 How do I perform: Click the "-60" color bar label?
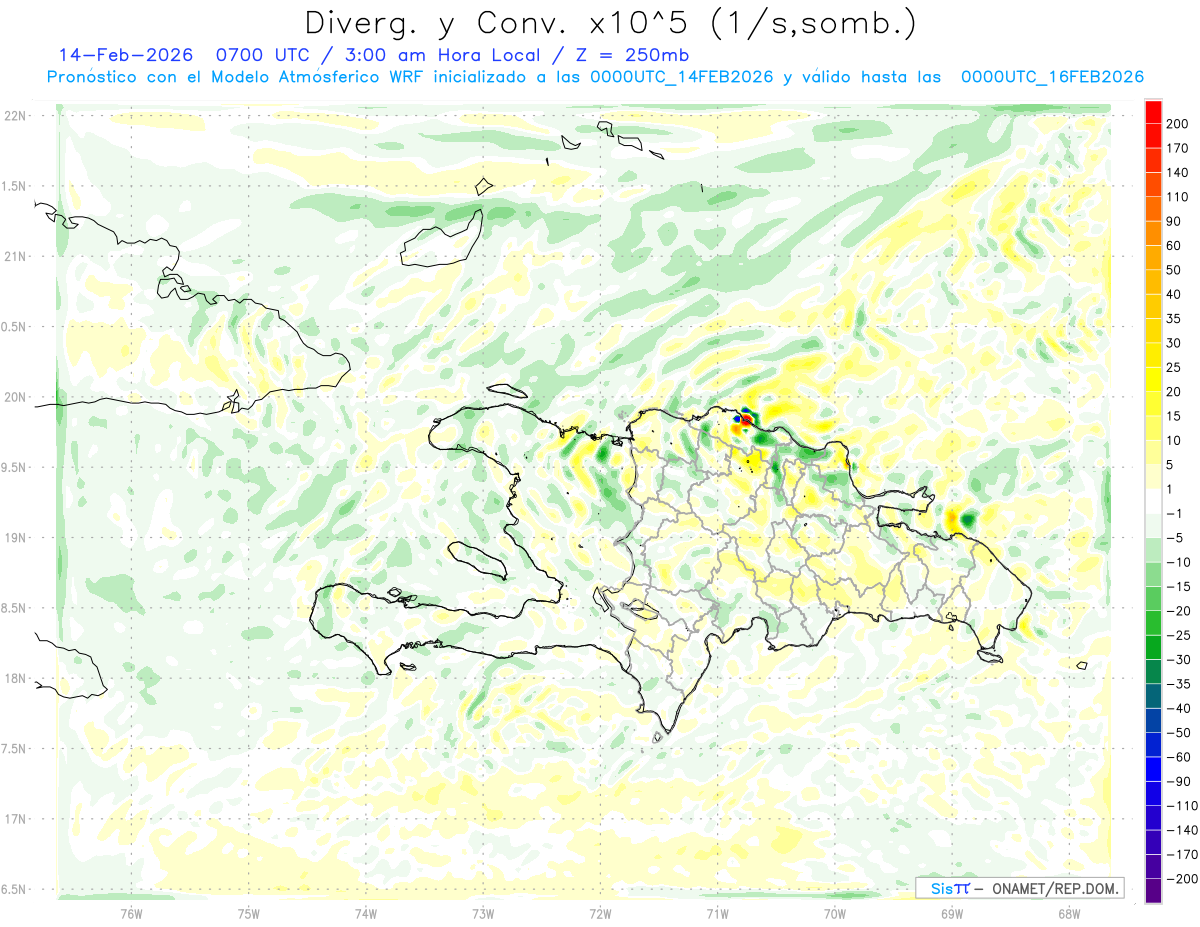tap(1177, 757)
